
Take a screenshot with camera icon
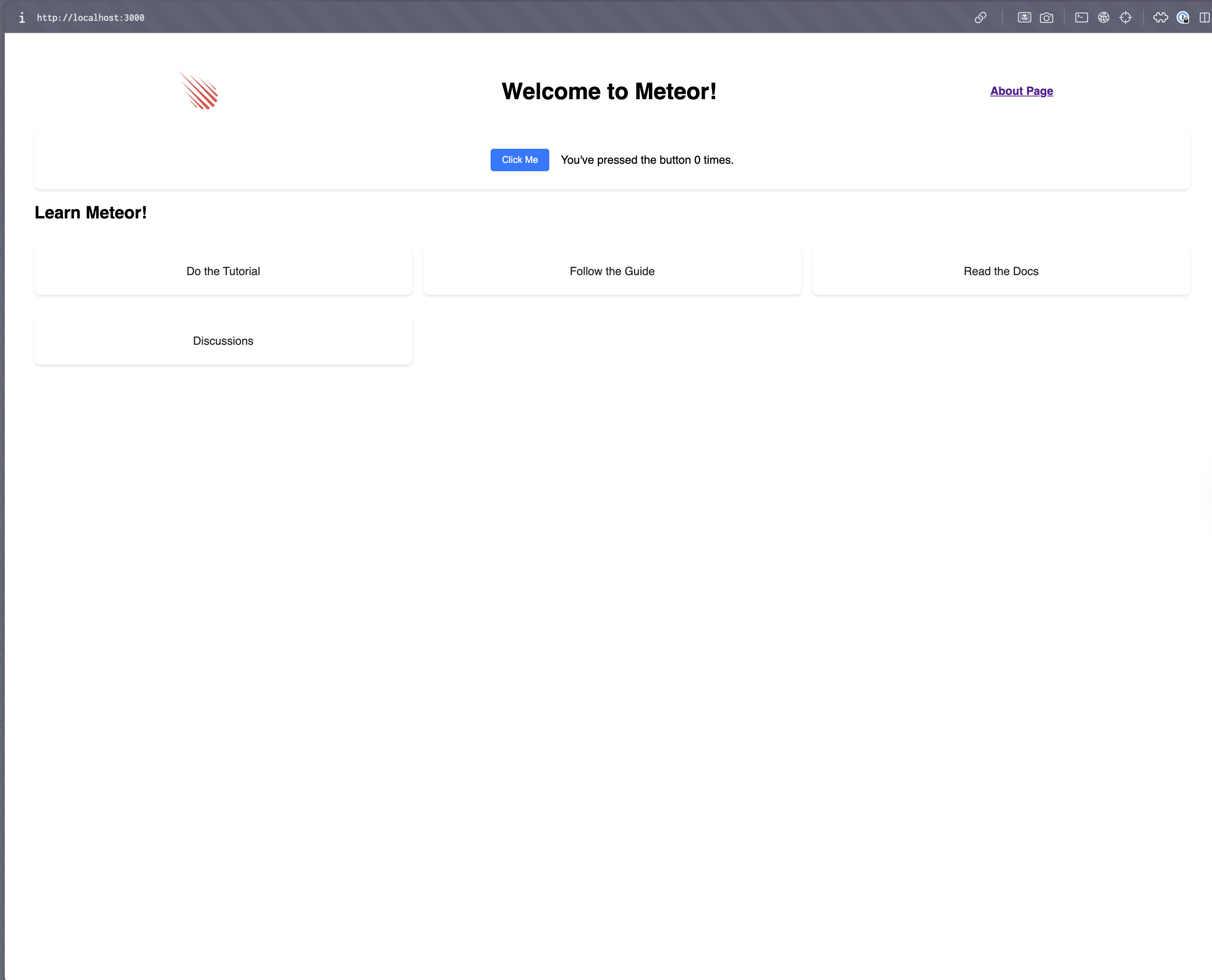1046,17
